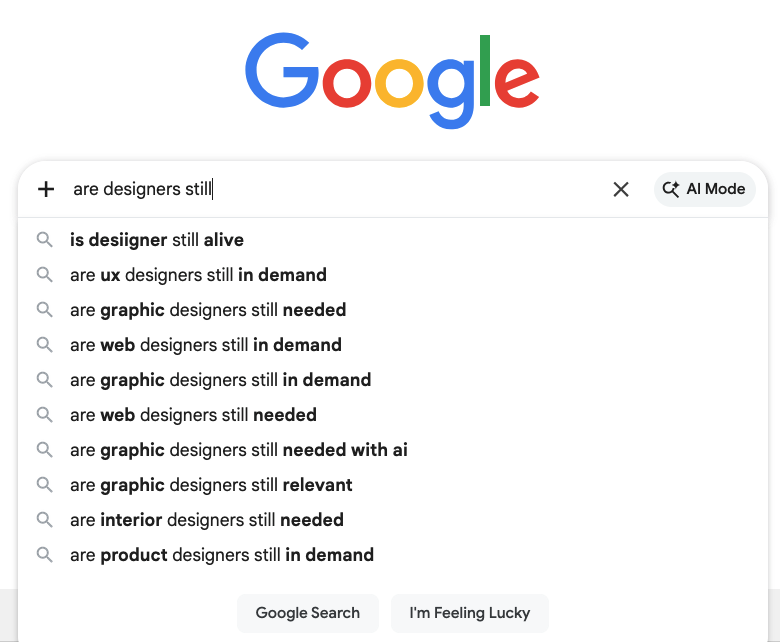Click the Google logo
Image resolution: width=780 pixels, height=642 pixels.
tap(392, 81)
